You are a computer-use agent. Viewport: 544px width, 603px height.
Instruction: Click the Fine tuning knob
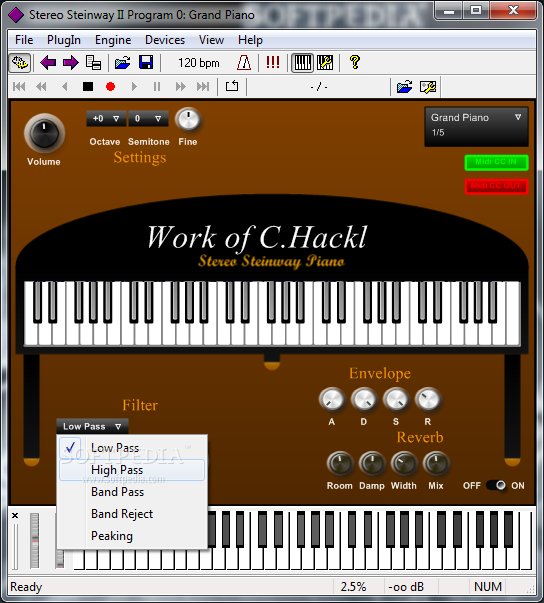click(x=188, y=119)
